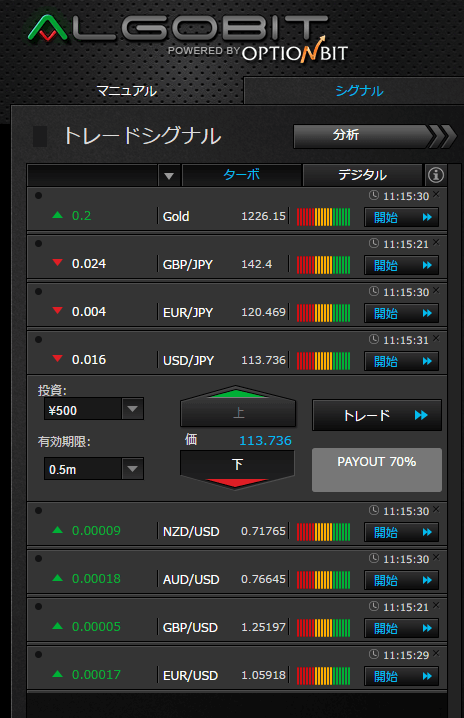Viewport: 464px width, 718px height.
Task: Switch to the デジタル tab
Action: point(362,175)
